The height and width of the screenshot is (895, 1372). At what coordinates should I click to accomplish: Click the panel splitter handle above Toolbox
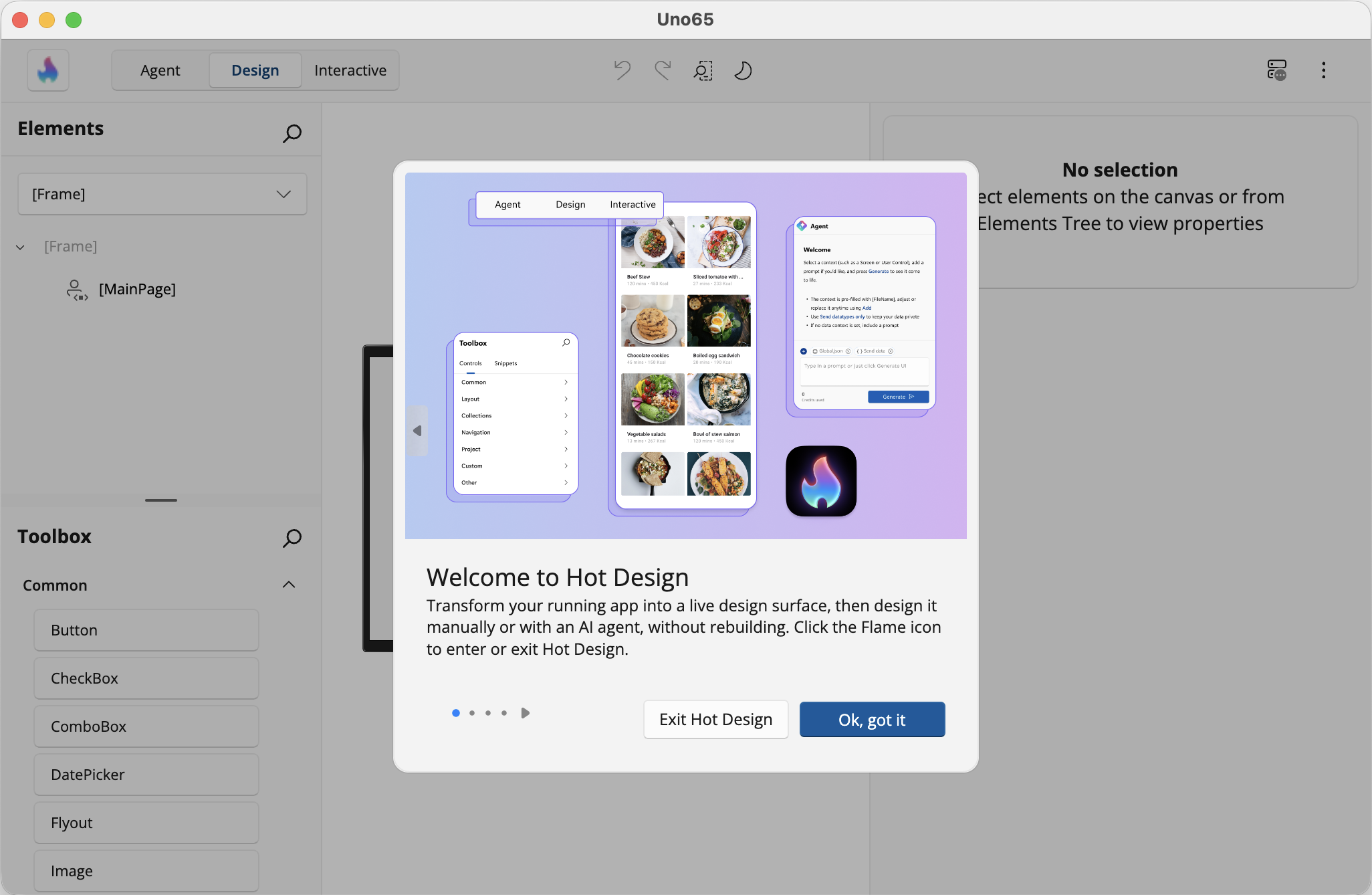coord(161,500)
